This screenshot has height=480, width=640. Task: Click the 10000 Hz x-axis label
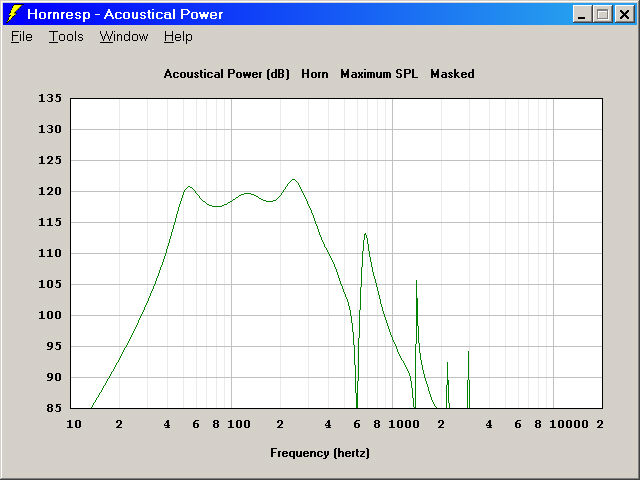click(x=569, y=424)
